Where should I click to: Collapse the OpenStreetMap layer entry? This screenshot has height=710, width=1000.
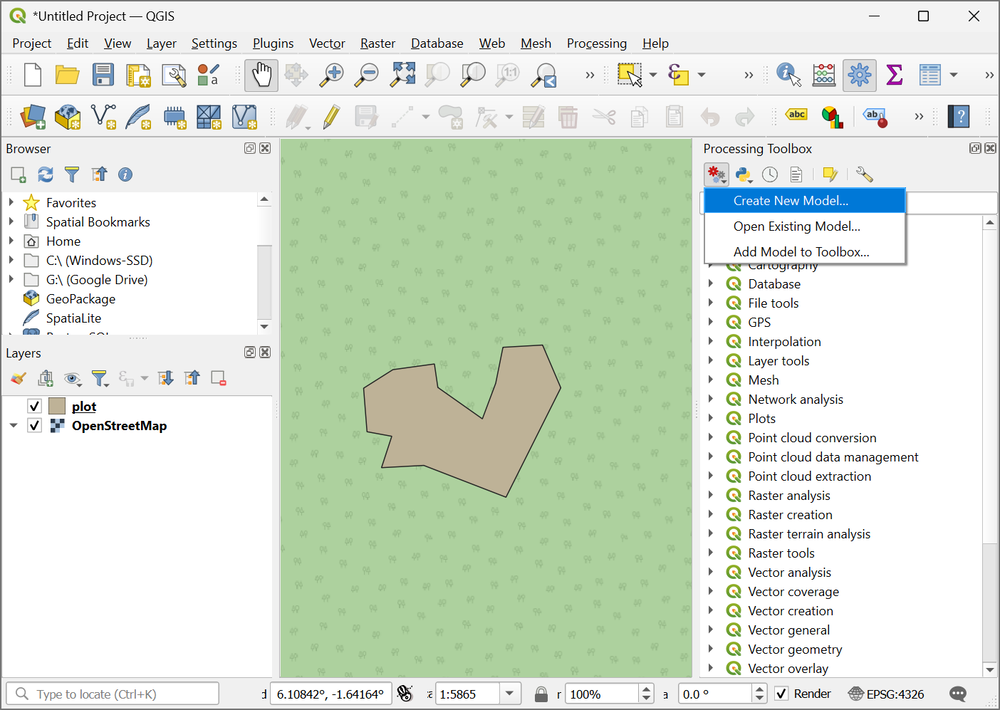click(13, 425)
